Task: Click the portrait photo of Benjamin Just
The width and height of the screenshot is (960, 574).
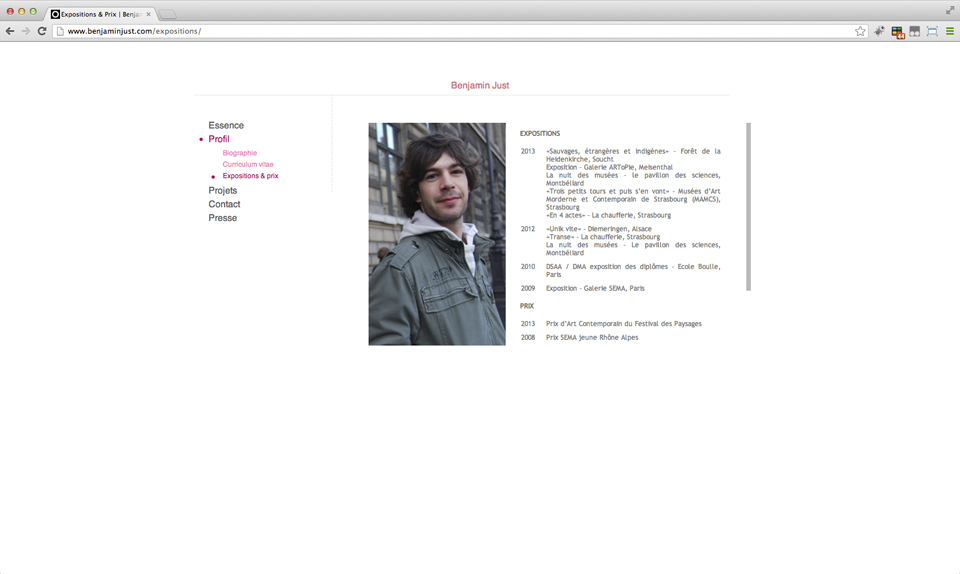Action: coord(437,234)
